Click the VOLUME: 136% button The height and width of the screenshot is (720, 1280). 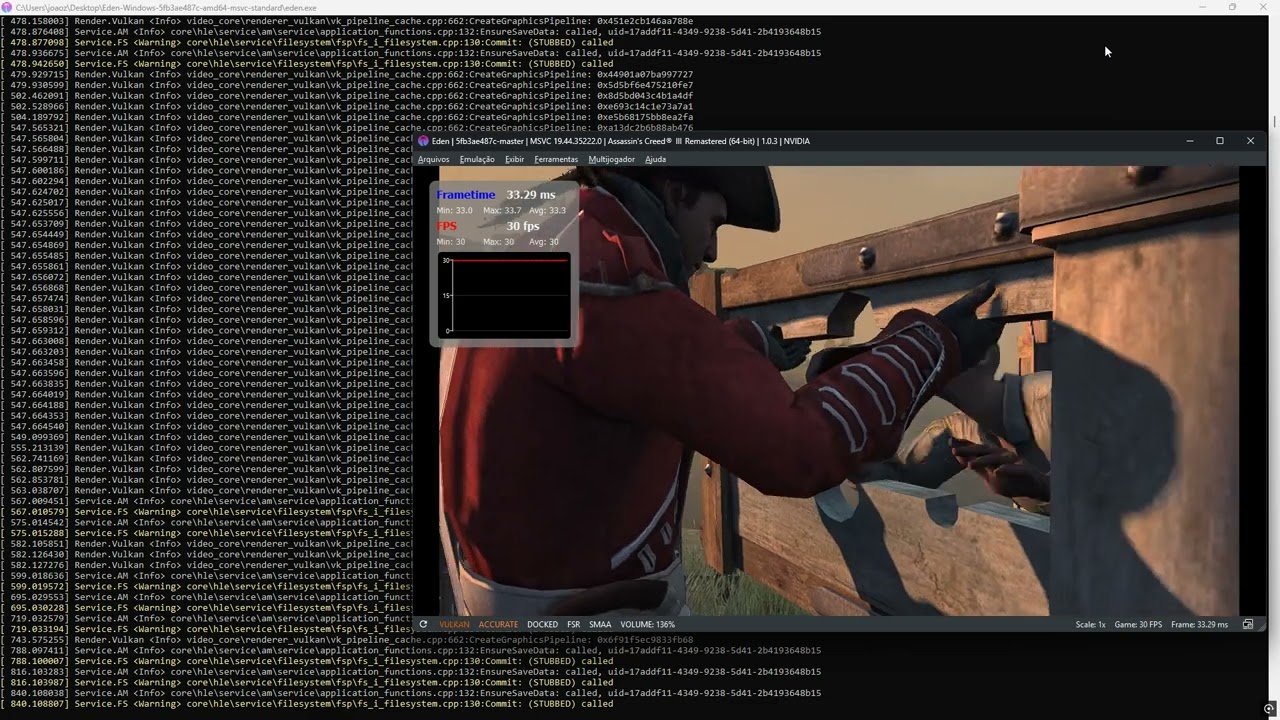click(647, 624)
